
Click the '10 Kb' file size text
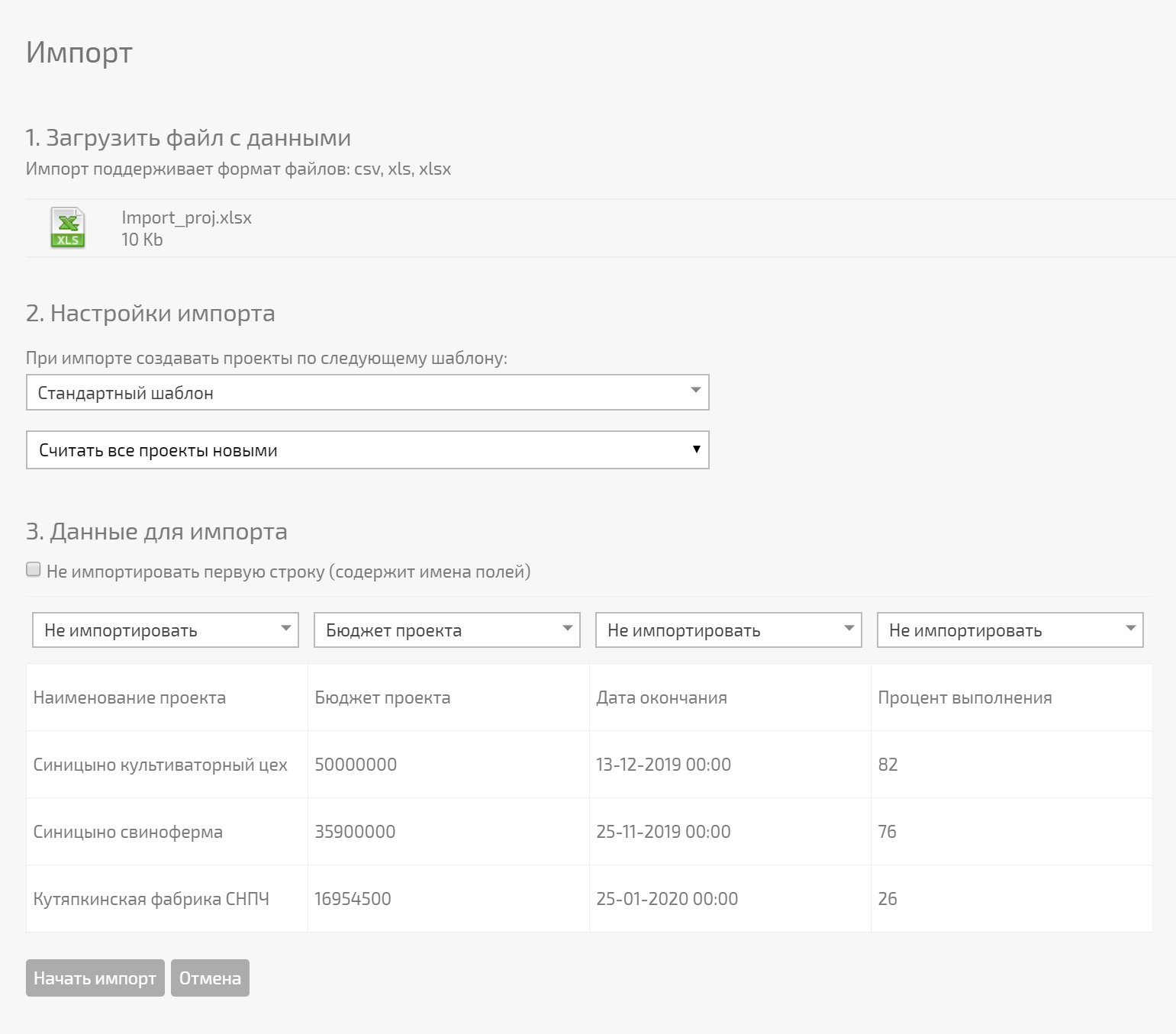click(142, 240)
